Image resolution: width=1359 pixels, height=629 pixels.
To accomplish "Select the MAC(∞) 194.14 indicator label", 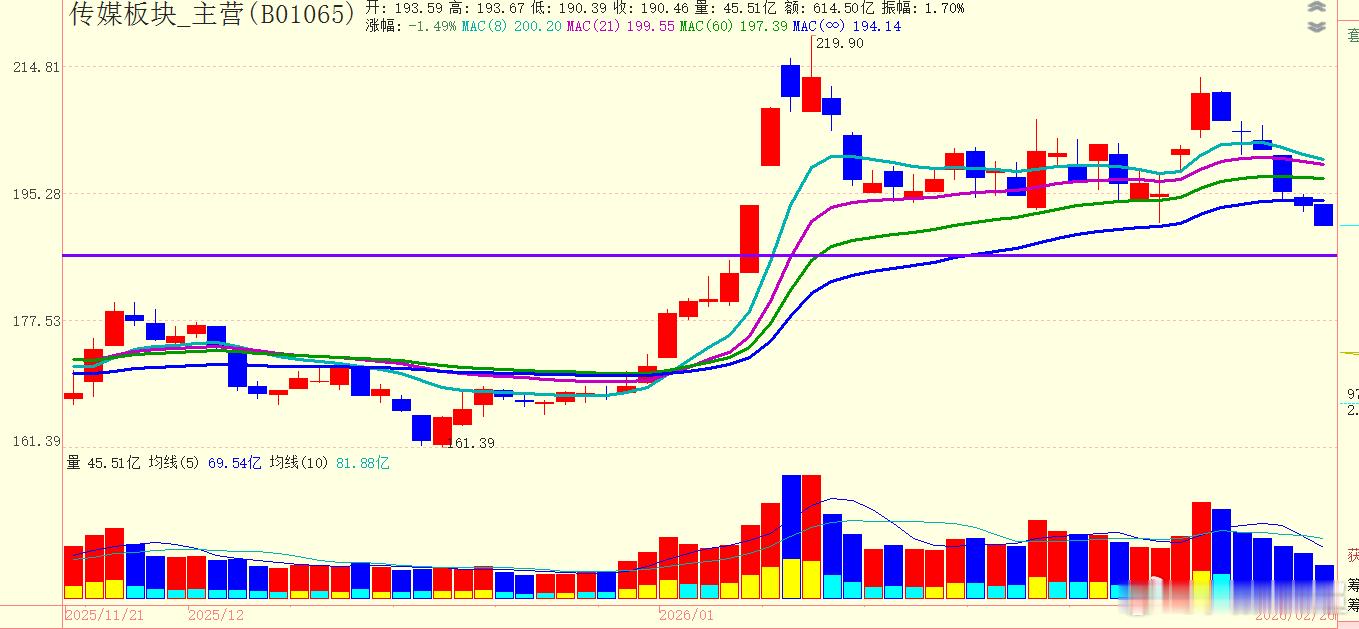I will 847,26.
